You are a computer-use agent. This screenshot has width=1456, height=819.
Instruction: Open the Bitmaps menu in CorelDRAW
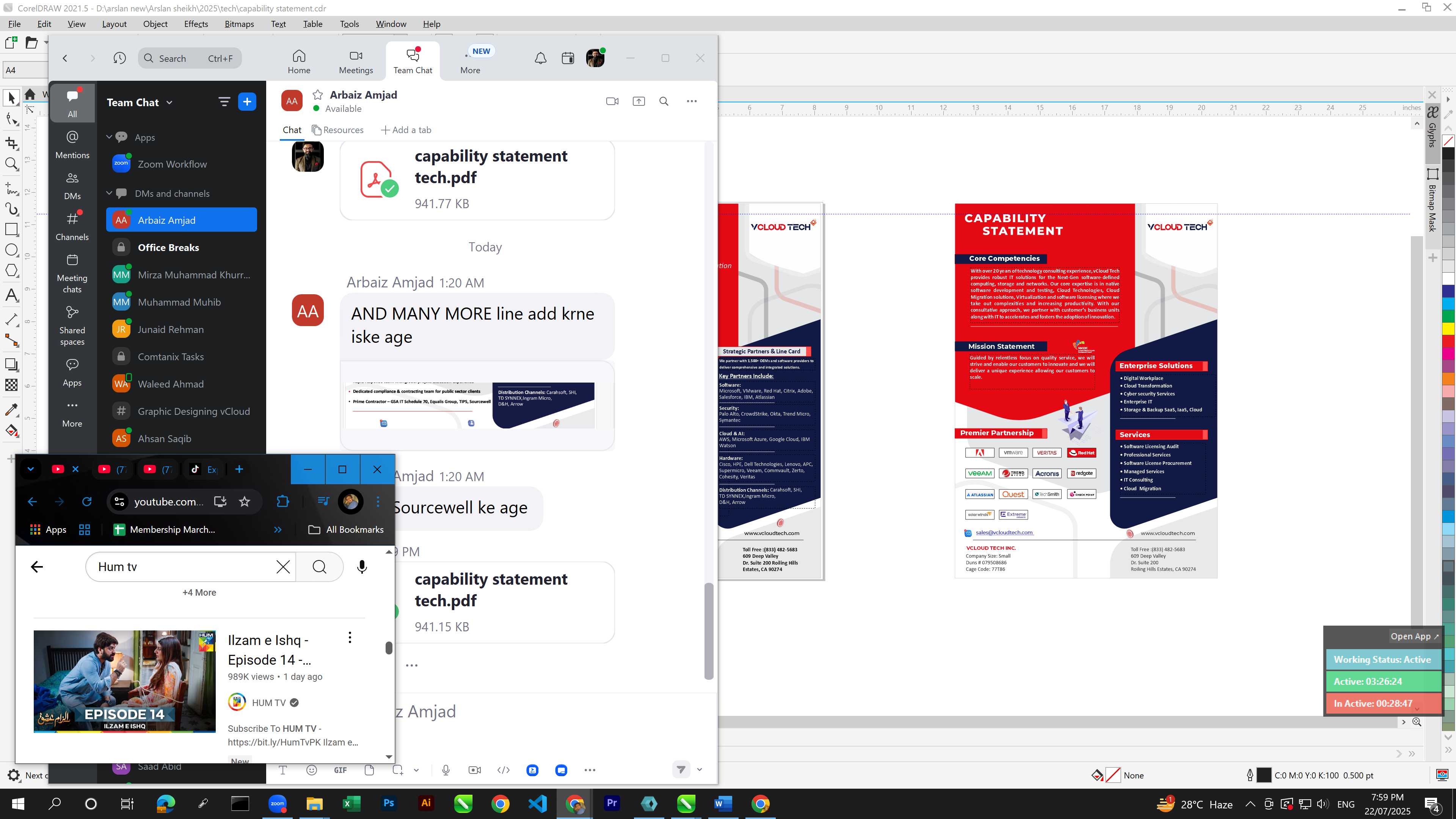point(239,24)
